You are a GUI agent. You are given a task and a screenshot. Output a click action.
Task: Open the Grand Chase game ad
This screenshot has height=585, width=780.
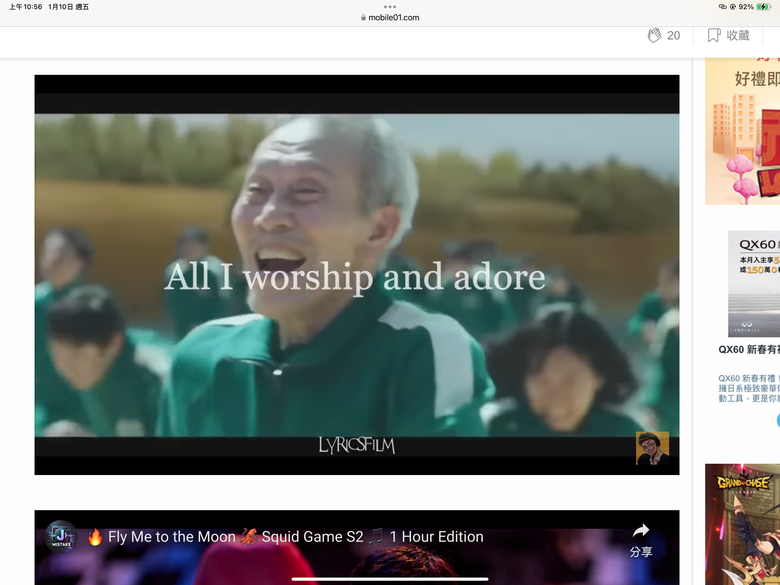743,524
